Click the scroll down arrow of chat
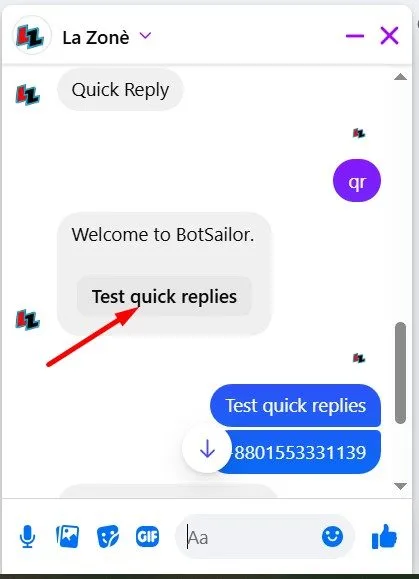Viewport: 419px width, 579px height. (x=400, y=486)
